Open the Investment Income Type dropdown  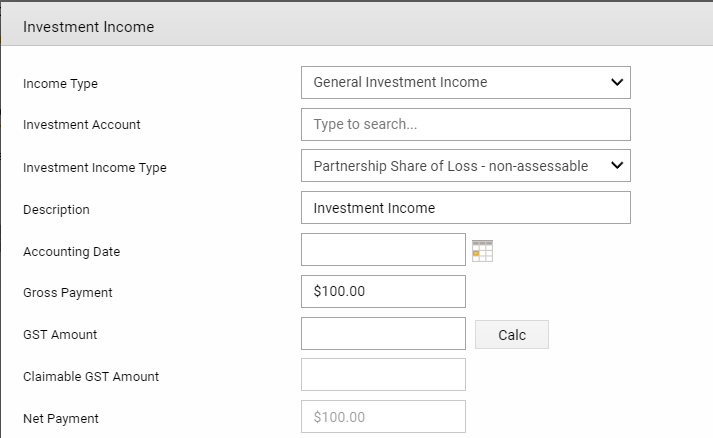pos(466,166)
